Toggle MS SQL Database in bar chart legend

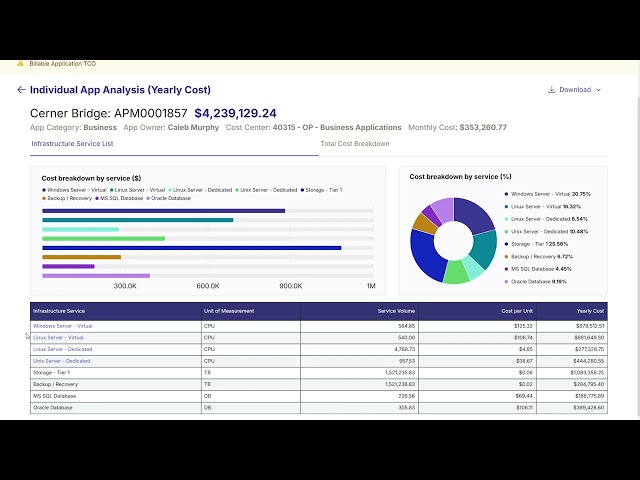tap(119, 198)
